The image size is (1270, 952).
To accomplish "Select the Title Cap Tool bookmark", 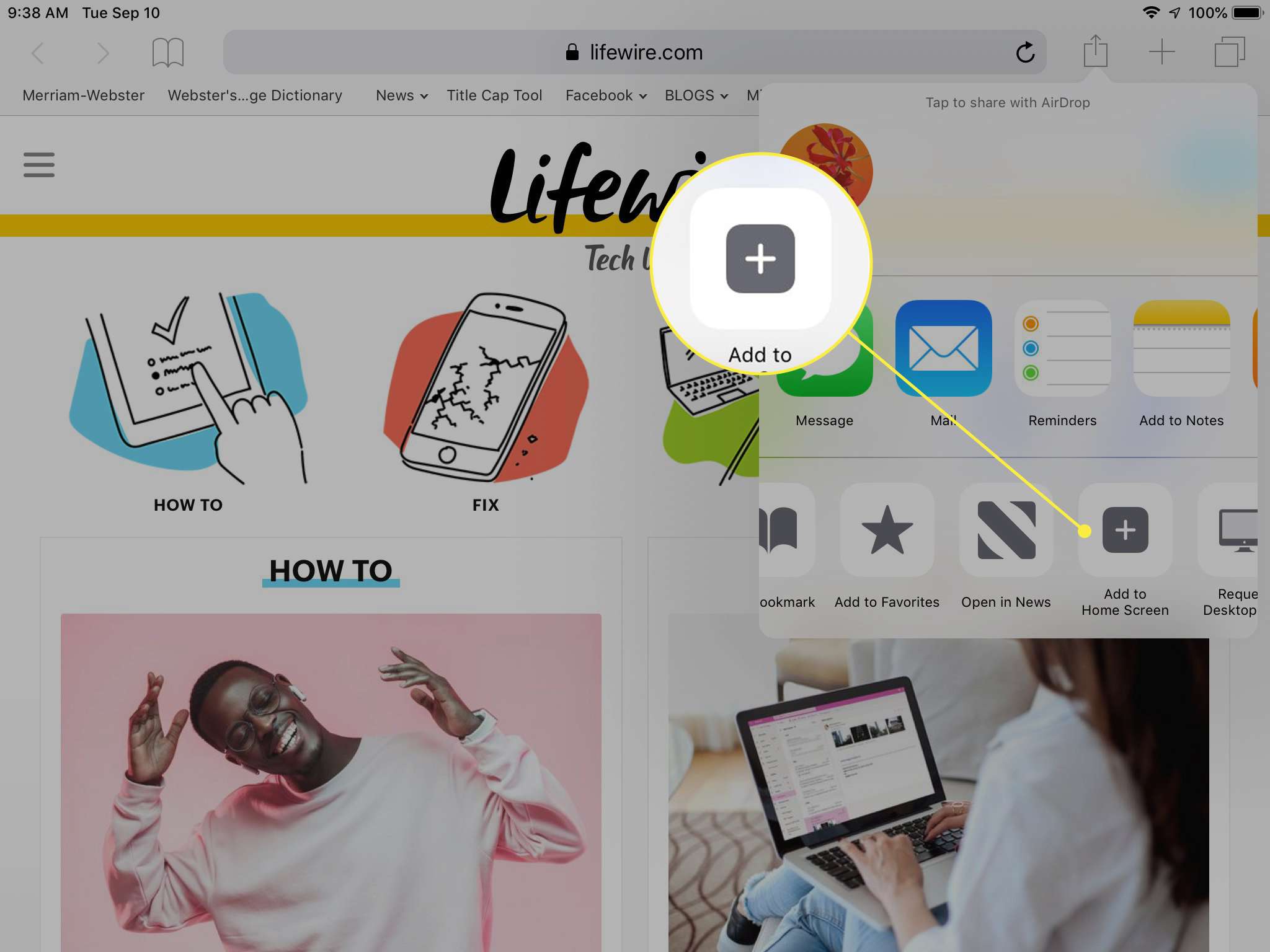I will pyautogui.click(x=493, y=95).
